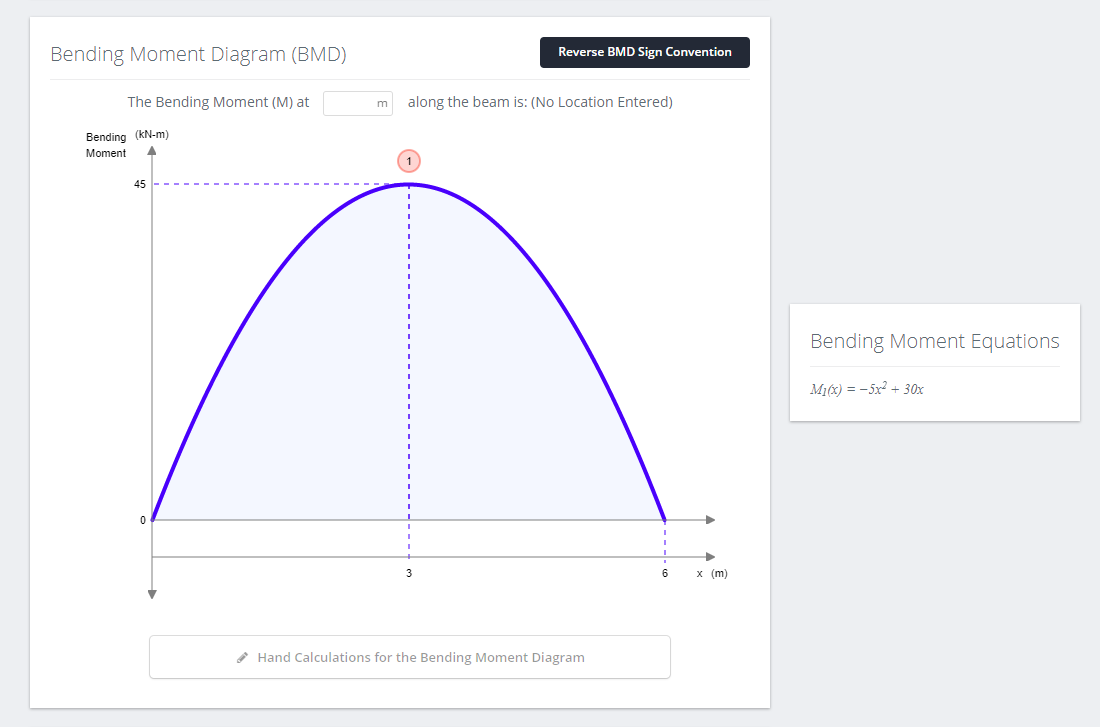Click the Bending Moment Equations heading
The height and width of the screenshot is (727, 1100).
[934, 341]
